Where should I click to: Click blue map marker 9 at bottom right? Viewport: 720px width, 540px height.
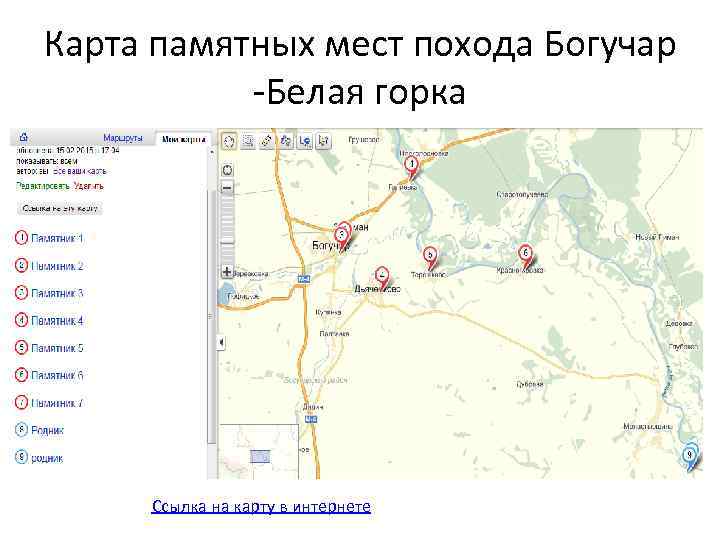click(689, 457)
